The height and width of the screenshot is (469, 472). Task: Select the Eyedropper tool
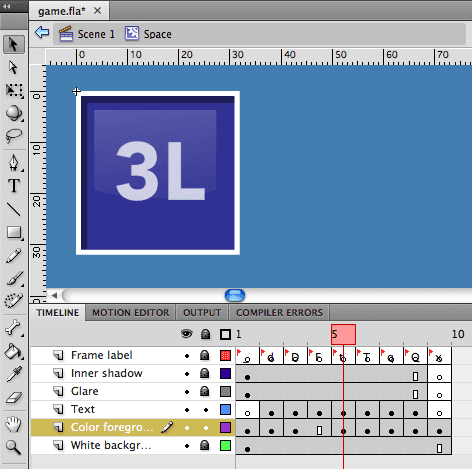tap(14, 374)
